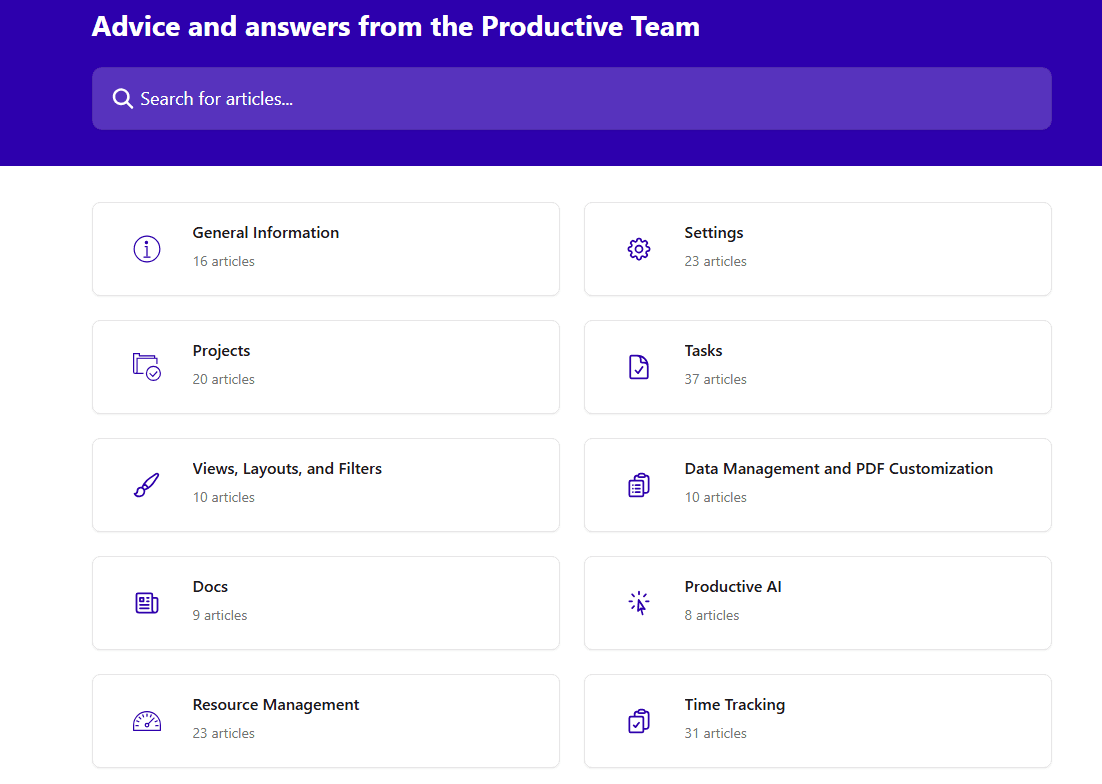Focus the Search for articles field
This screenshot has width=1102, height=784.
tap(571, 98)
